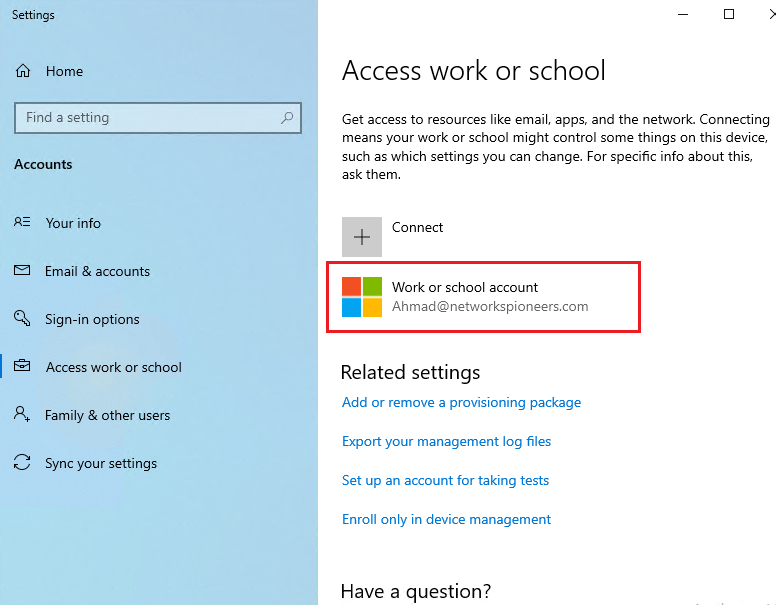Click the Family & other users icon

(22, 414)
